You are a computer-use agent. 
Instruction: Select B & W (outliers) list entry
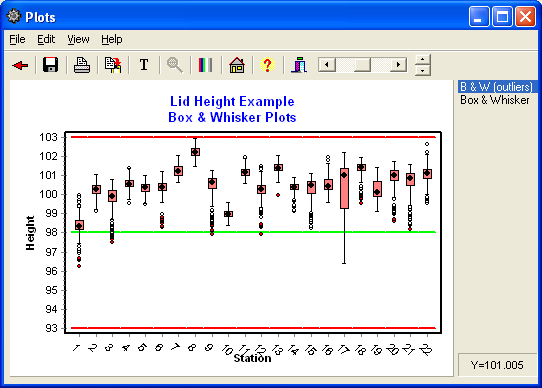pyautogui.click(x=496, y=87)
